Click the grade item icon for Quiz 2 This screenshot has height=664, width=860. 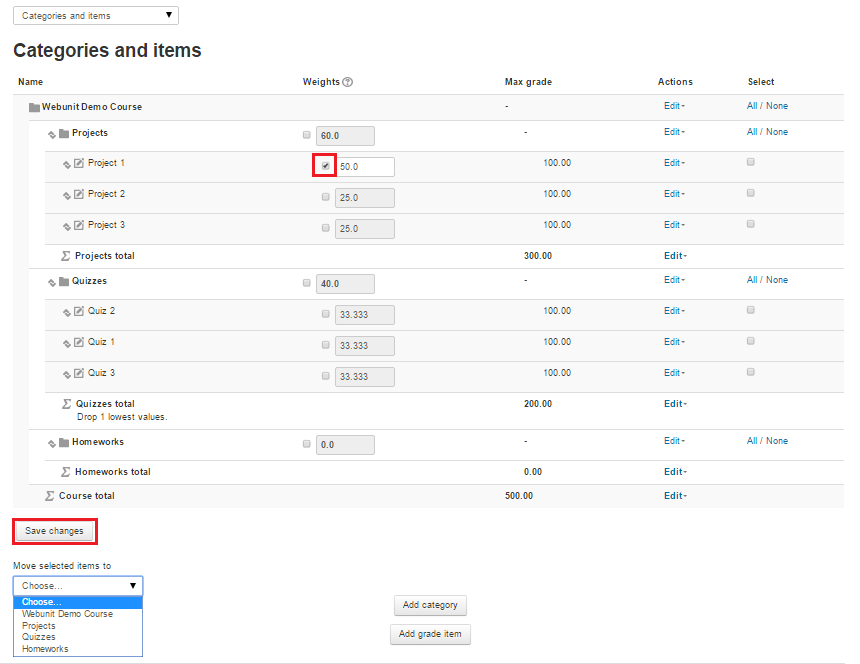[79, 312]
